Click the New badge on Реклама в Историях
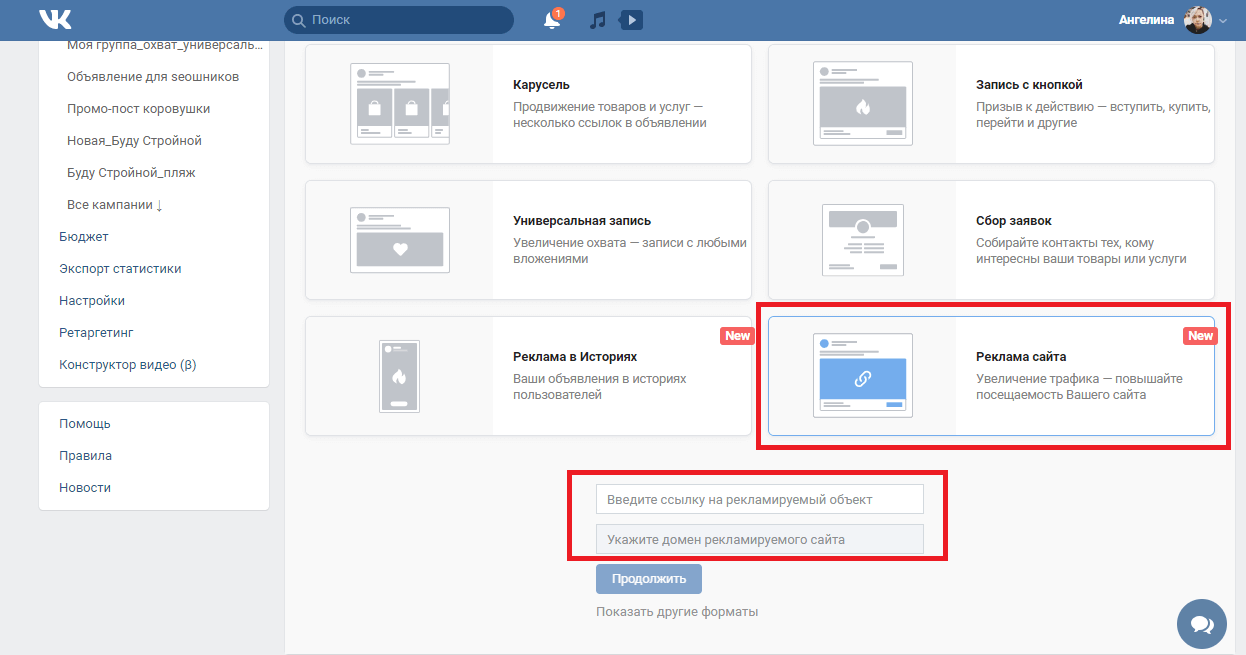This screenshot has height=655, width=1246. click(738, 336)
